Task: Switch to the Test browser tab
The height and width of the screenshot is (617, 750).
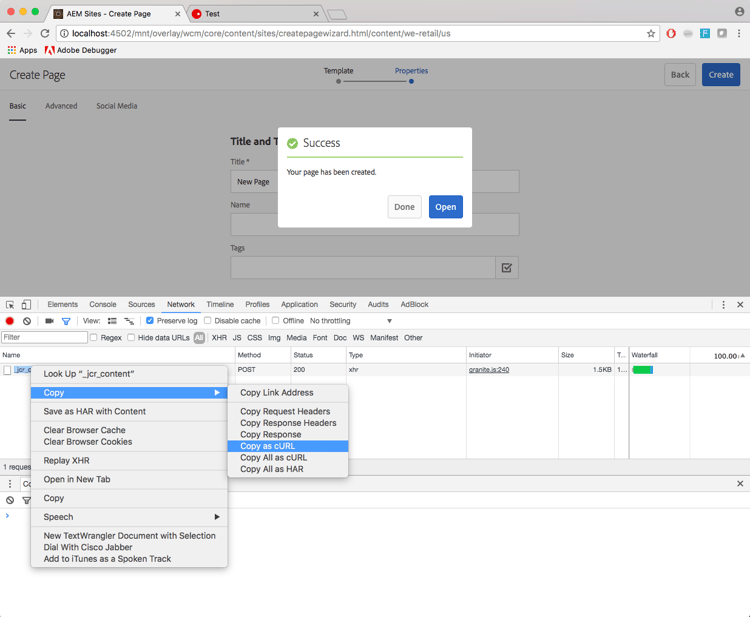Action: pos(255,14)
